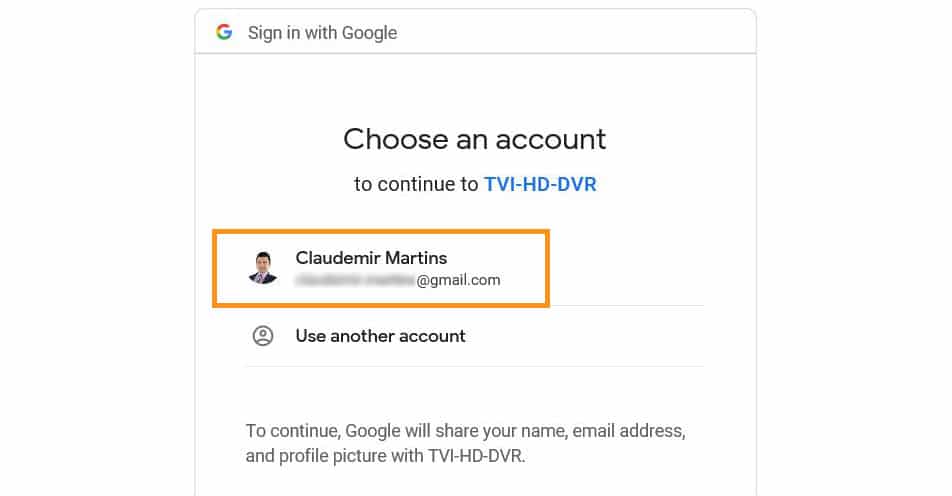Image resolution: width=952 pixels, height=496 pixels.
Task: Click TVI-HD-DVR in the sharing notice
Action: pyautogui.click(x=472, y=457)
